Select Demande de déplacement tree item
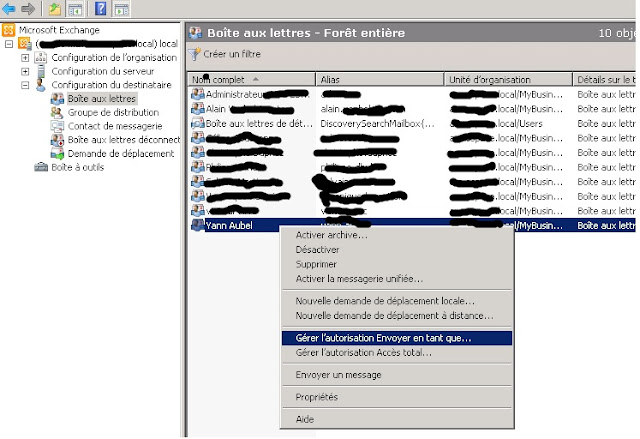The height and width of the screenshot is (439, 640). [121, 154]
